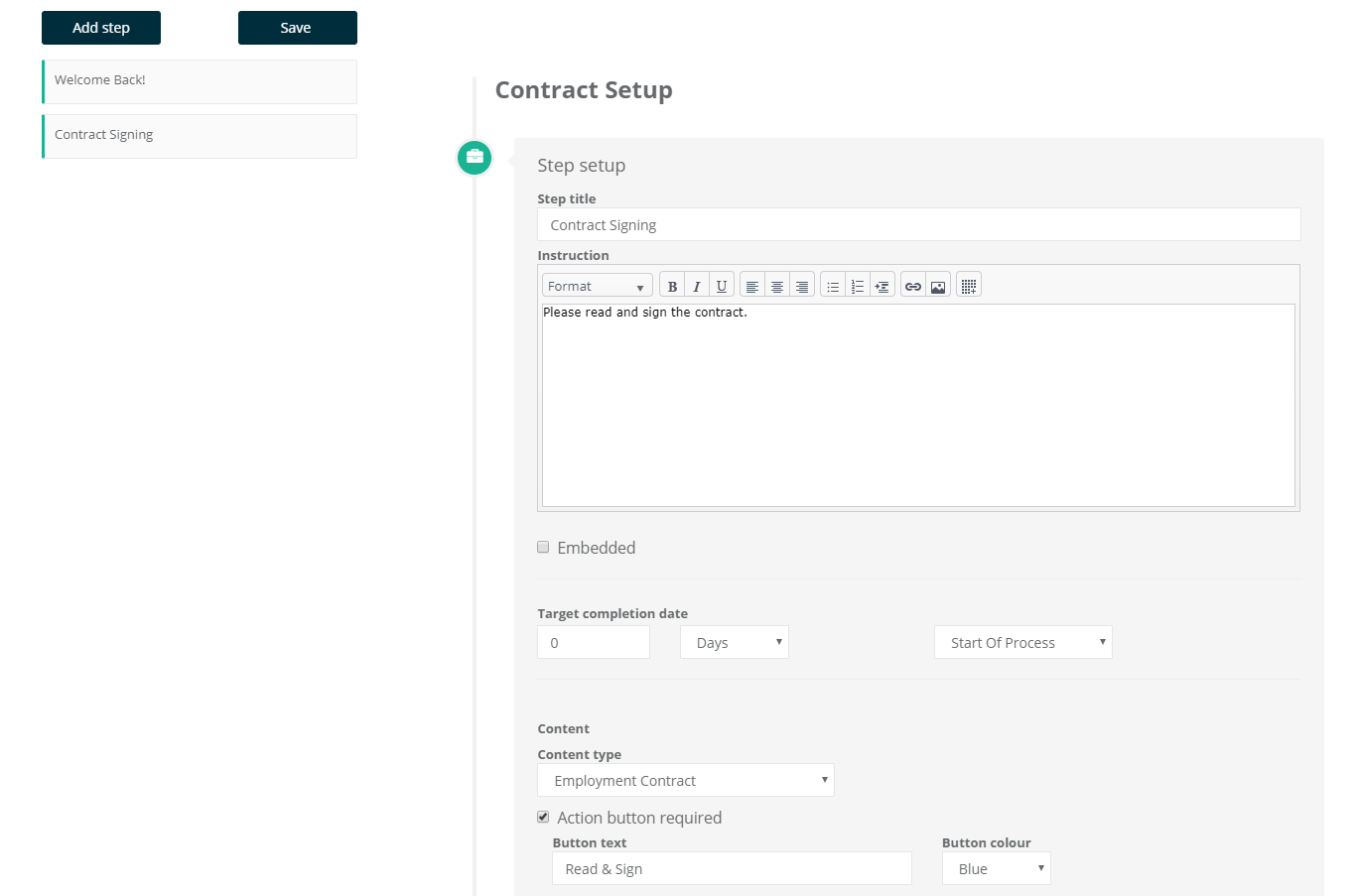1357x896 pixels.
Task: Insert a hyperlink in the instruction
Action: (913, 286)
